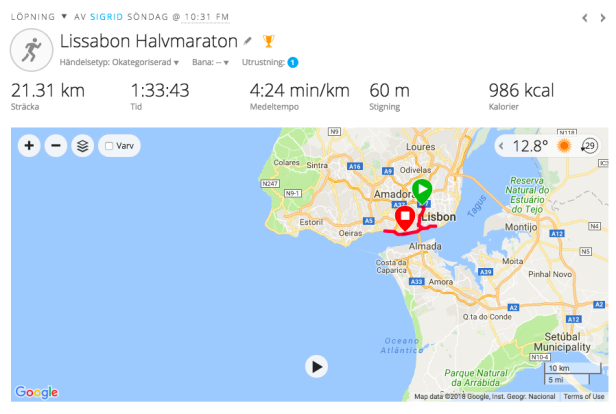Open the Bana course dropdown
616x414 pixels.
pos(210,62)
